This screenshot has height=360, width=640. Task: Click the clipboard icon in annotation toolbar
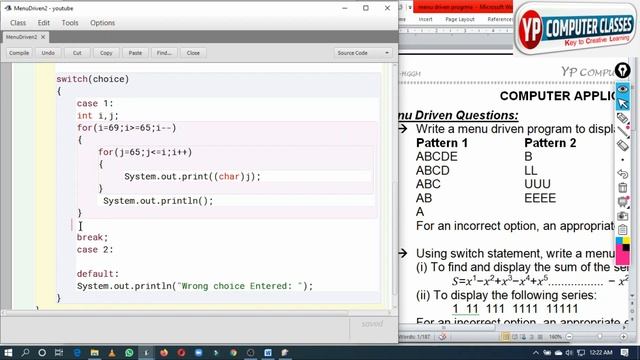coord(622,230)
